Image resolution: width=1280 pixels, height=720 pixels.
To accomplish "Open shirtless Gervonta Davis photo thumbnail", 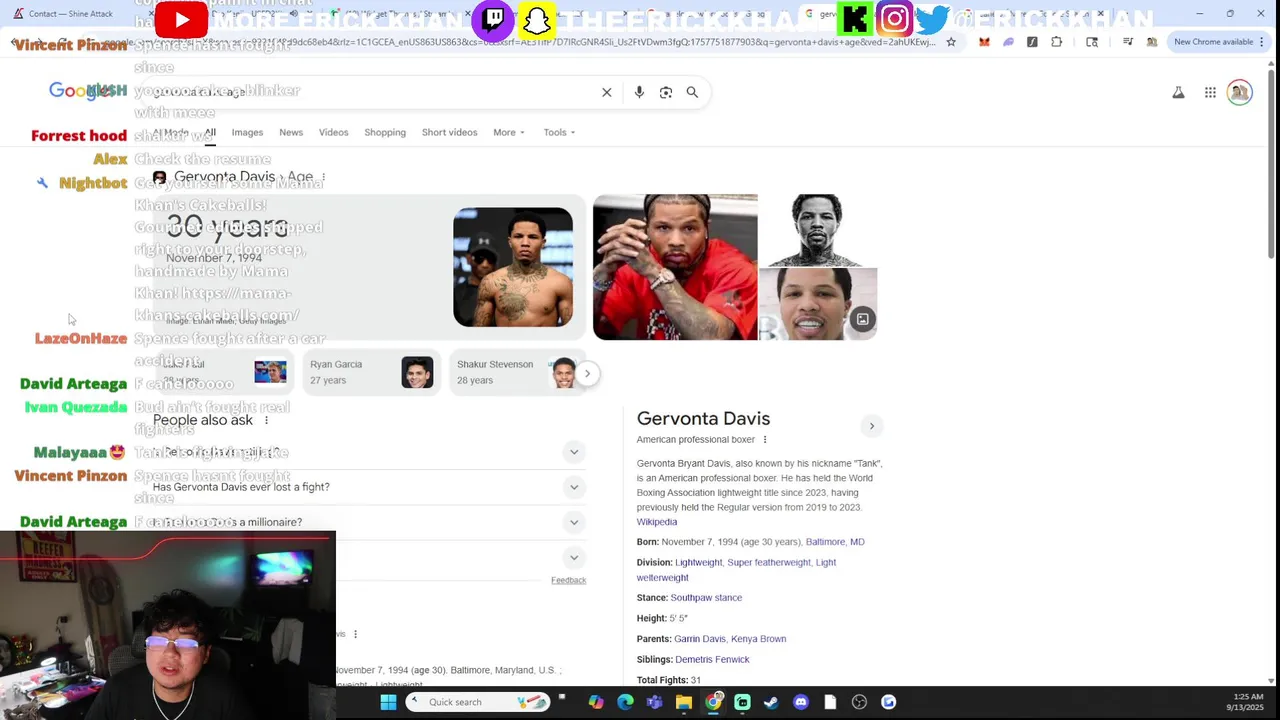I will point(513,267).
